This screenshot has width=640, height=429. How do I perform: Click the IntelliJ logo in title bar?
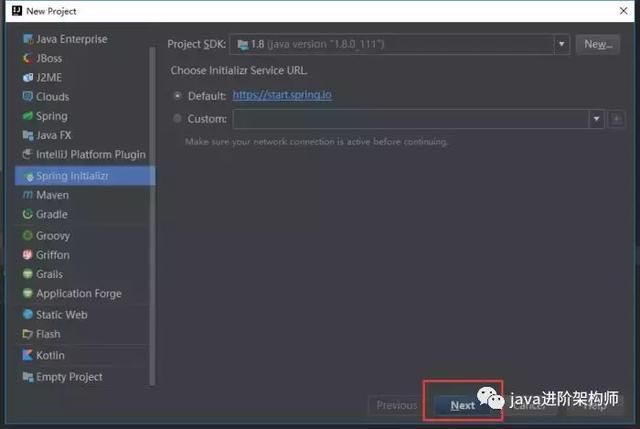click(x=17, y=11)
